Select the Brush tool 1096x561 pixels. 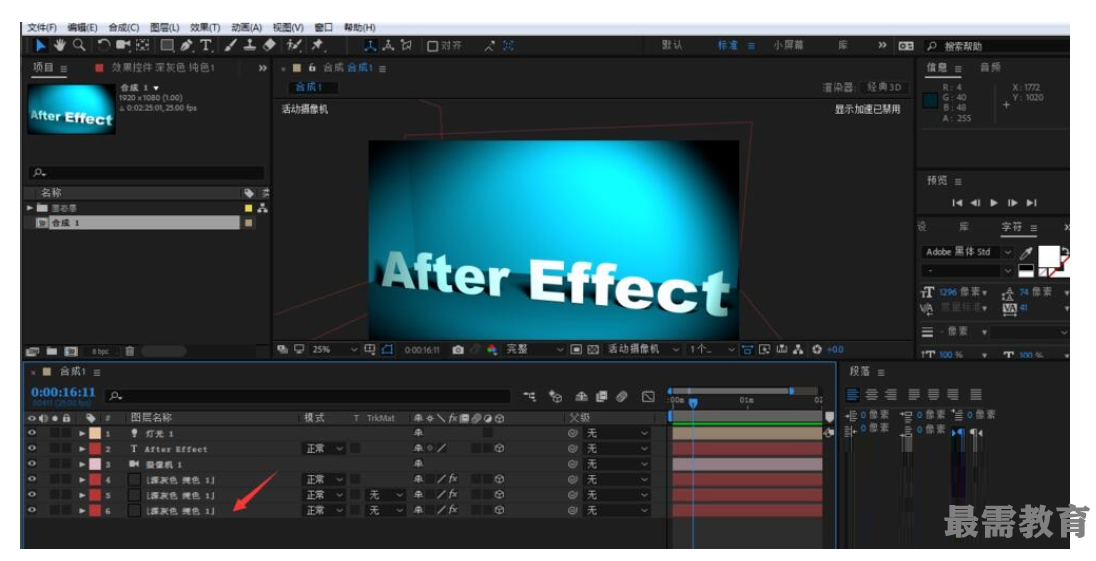click(231, 45)
